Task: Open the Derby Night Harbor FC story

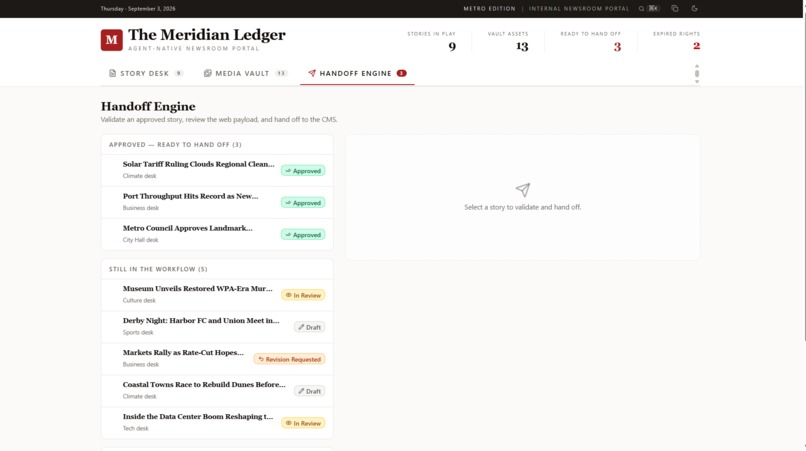Action: click(217, 327)
